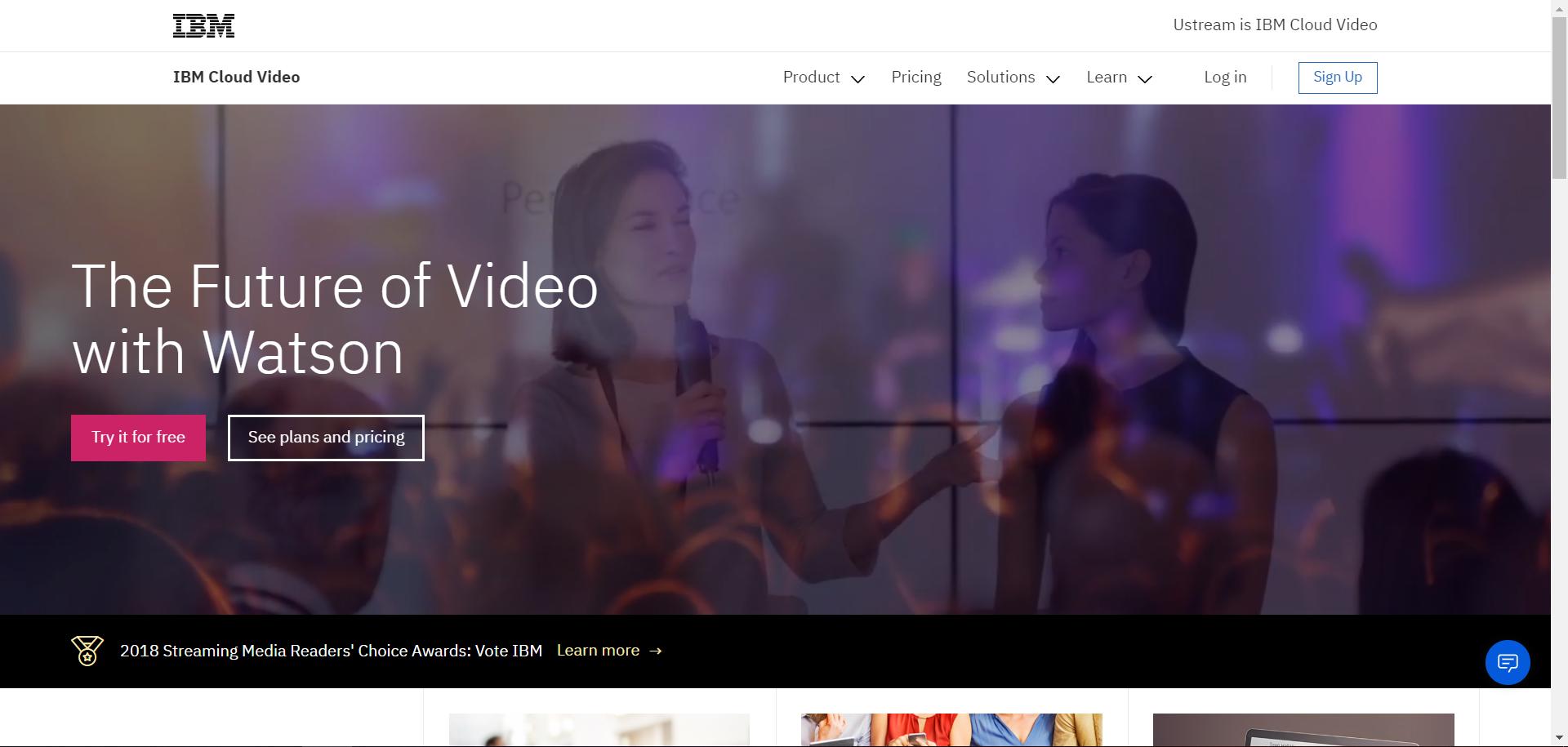Click IBM Cloud Video home title

[236, 77]
